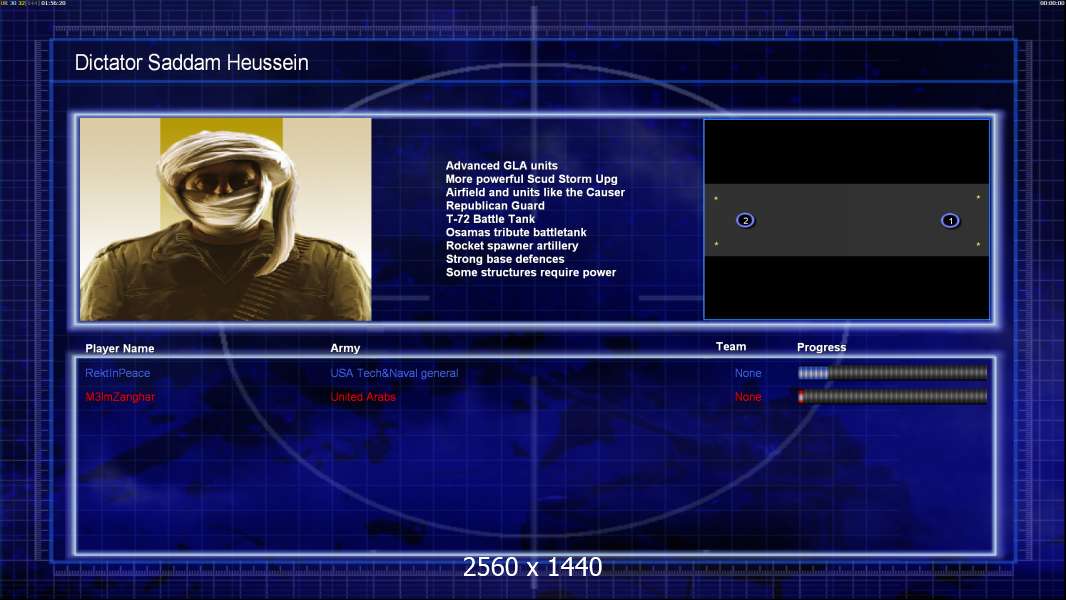The height and width of the screenshot is (600, 1066).
Task: Click the Dictator Saddam Heussein title
Action: coord(192,63)
